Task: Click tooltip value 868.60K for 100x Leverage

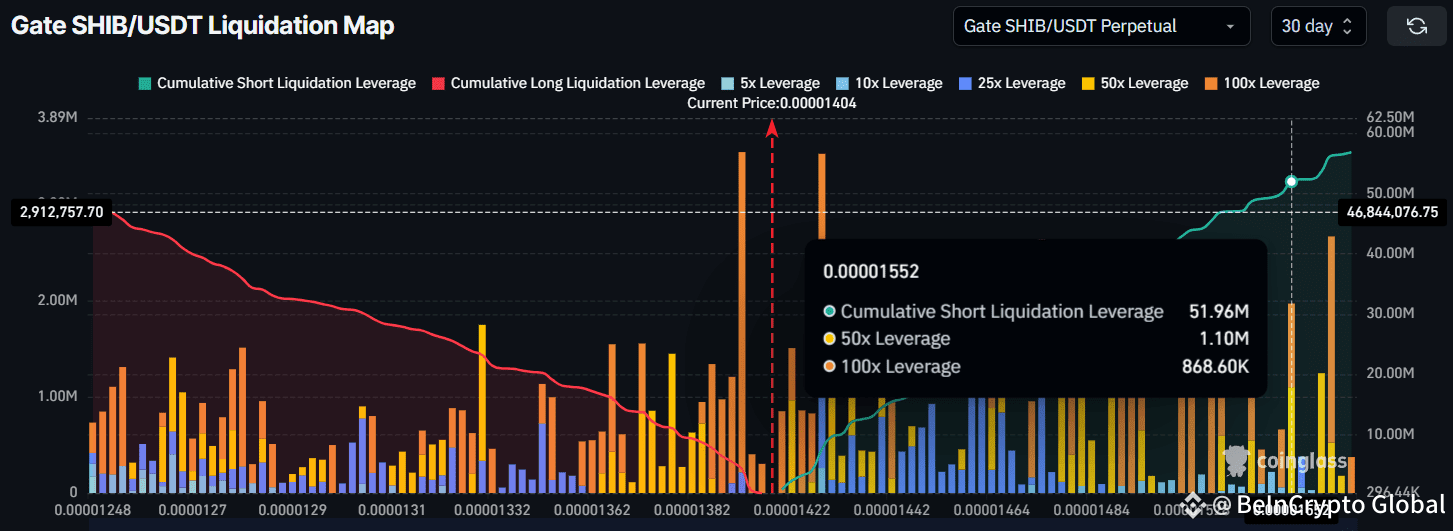Action: pyautogui.click(x=1215, y=366)
